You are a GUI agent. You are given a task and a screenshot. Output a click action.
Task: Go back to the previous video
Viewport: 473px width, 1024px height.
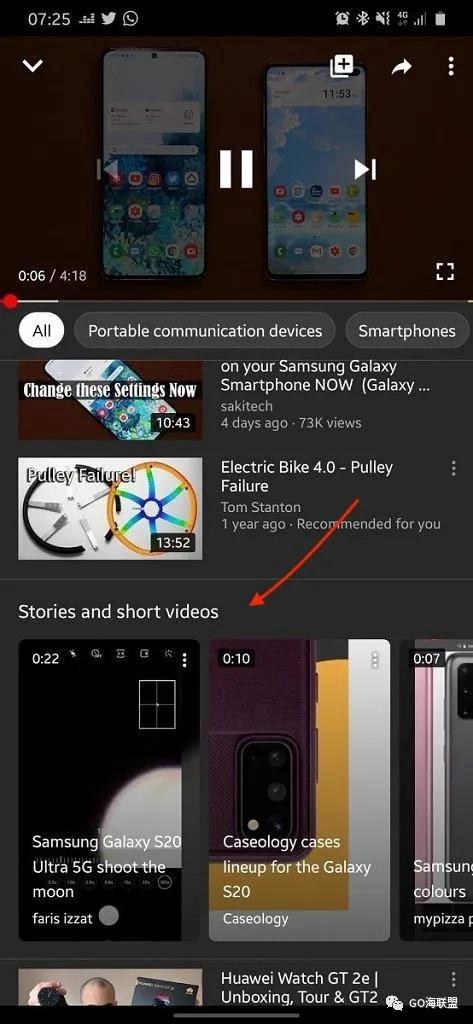click(x=106, y=170)
